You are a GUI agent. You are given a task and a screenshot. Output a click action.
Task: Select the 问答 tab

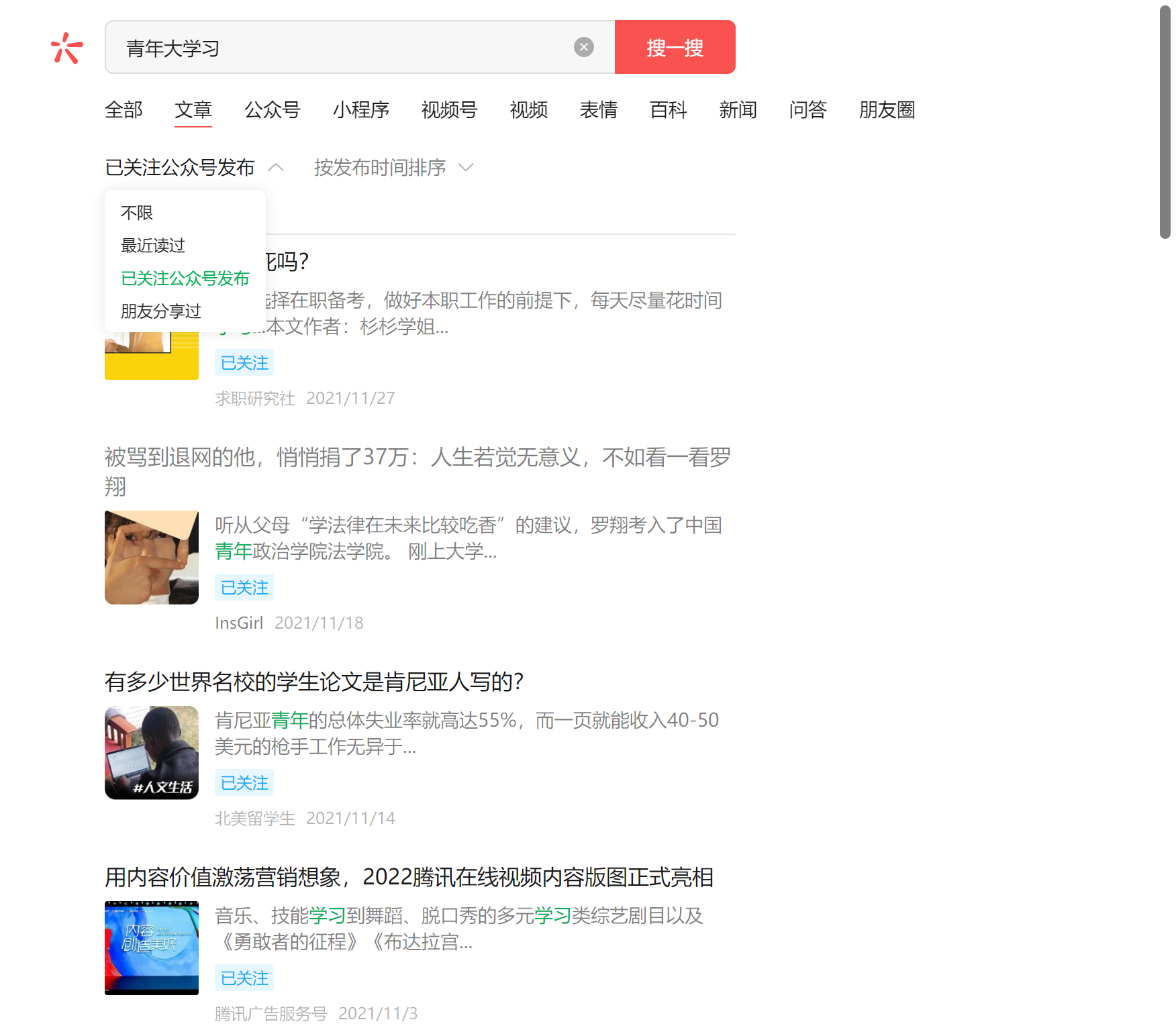(808, 109)
